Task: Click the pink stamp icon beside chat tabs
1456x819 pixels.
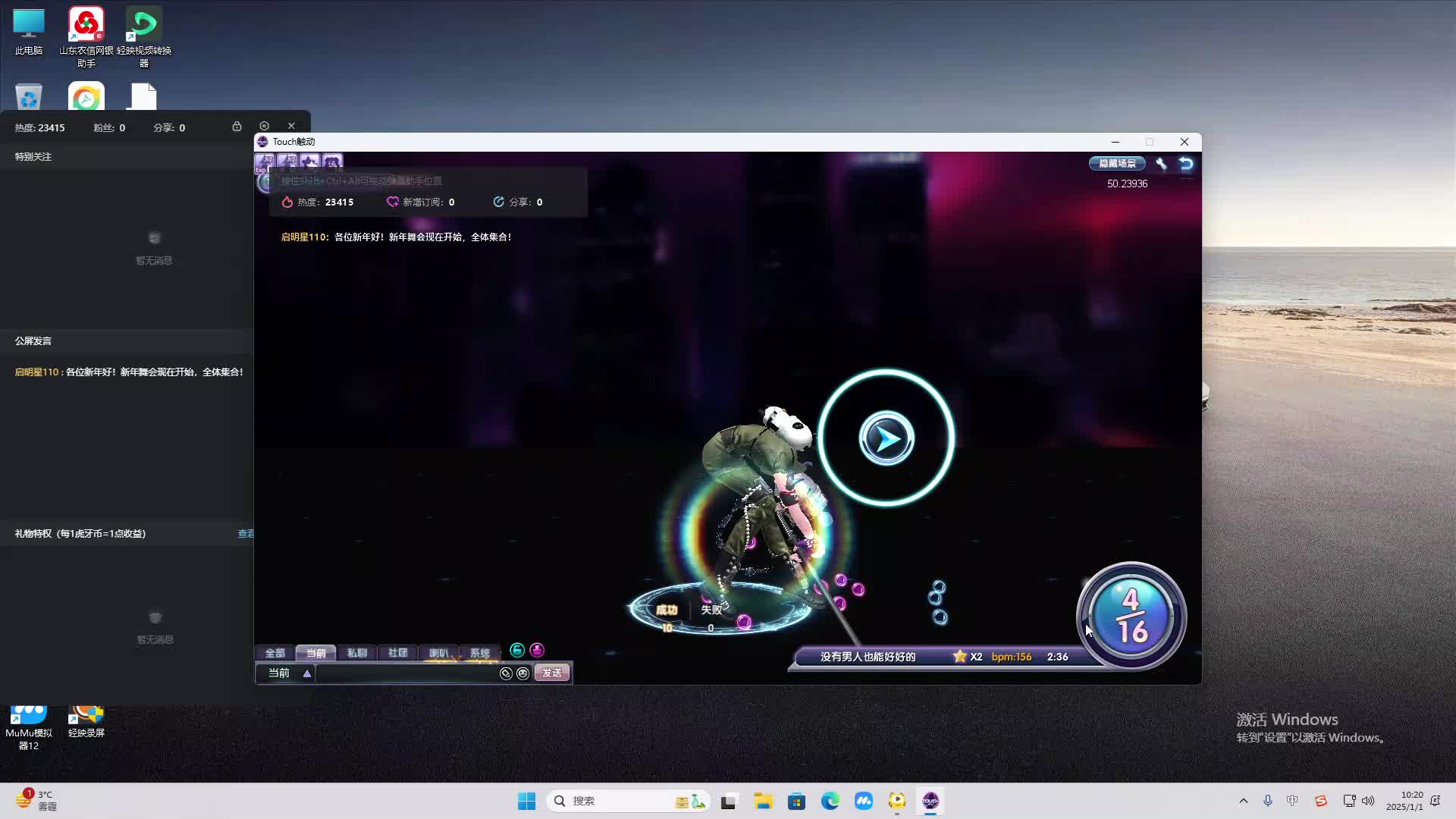Action: tap(537, 650)
